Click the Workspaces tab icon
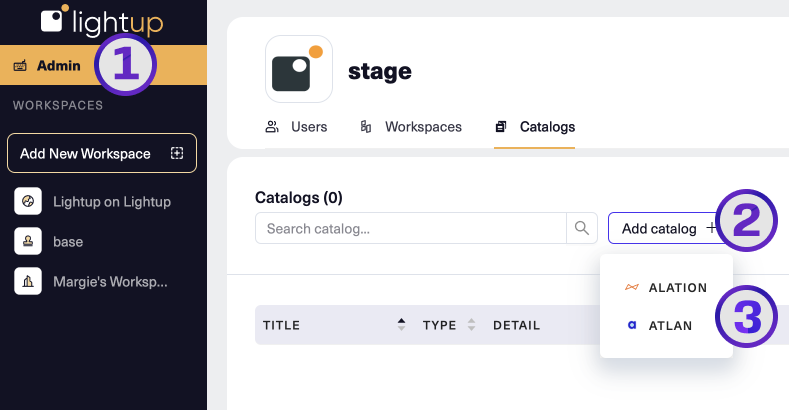789x410 pixels. 366,127
